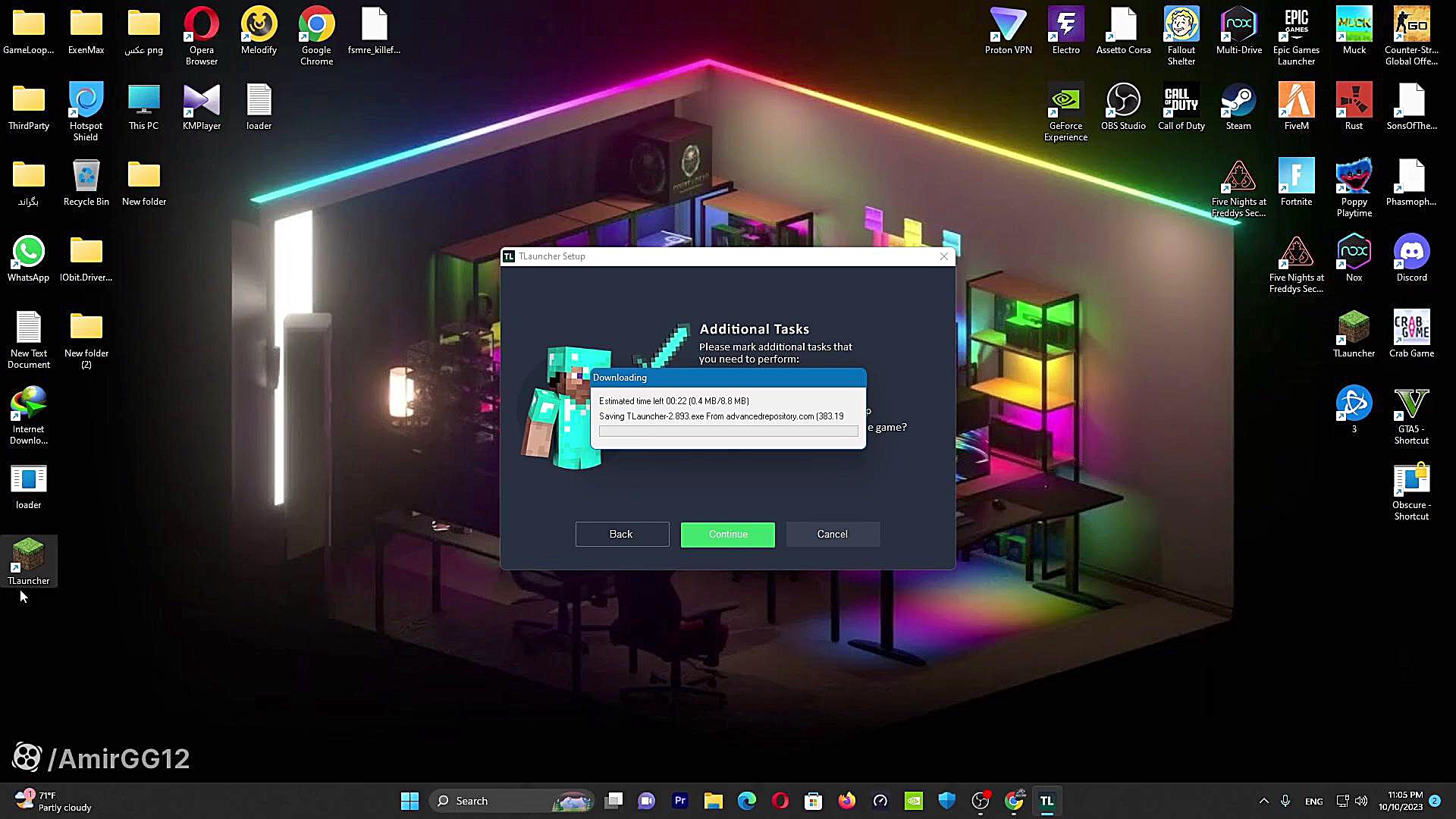Select the Epic Games Launcher icon
1456x819 pixels.
point(1296,36)
